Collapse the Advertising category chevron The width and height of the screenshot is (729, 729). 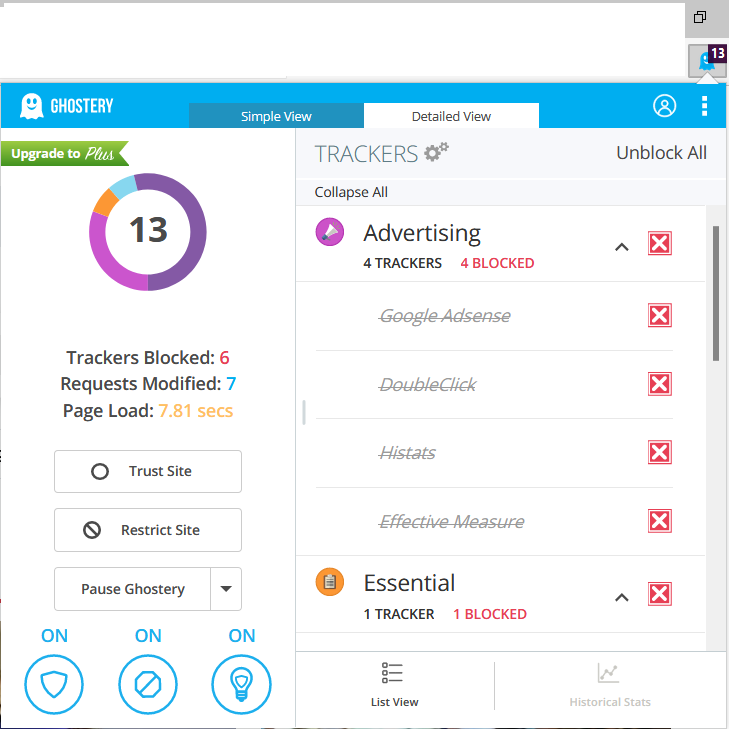622,247
